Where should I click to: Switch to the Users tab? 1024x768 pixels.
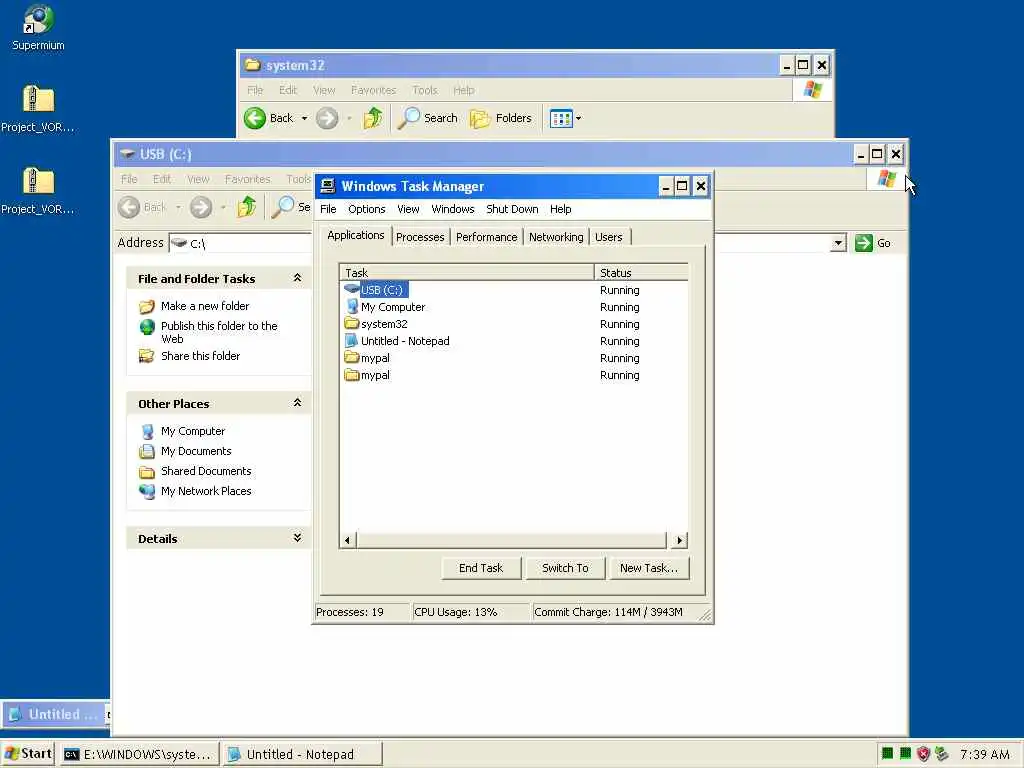tap(609, 237)
